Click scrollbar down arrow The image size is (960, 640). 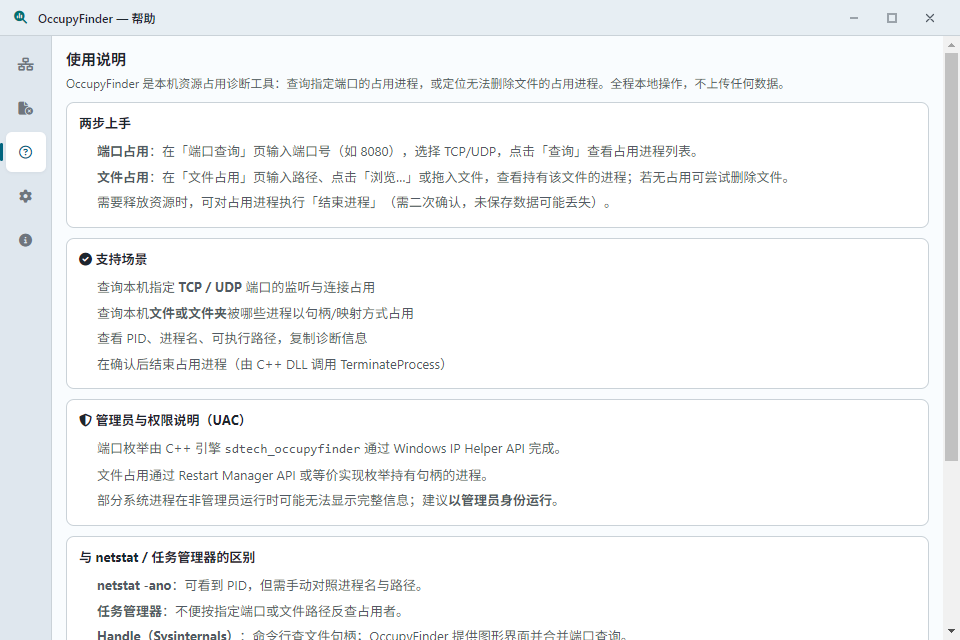(951, 631)
